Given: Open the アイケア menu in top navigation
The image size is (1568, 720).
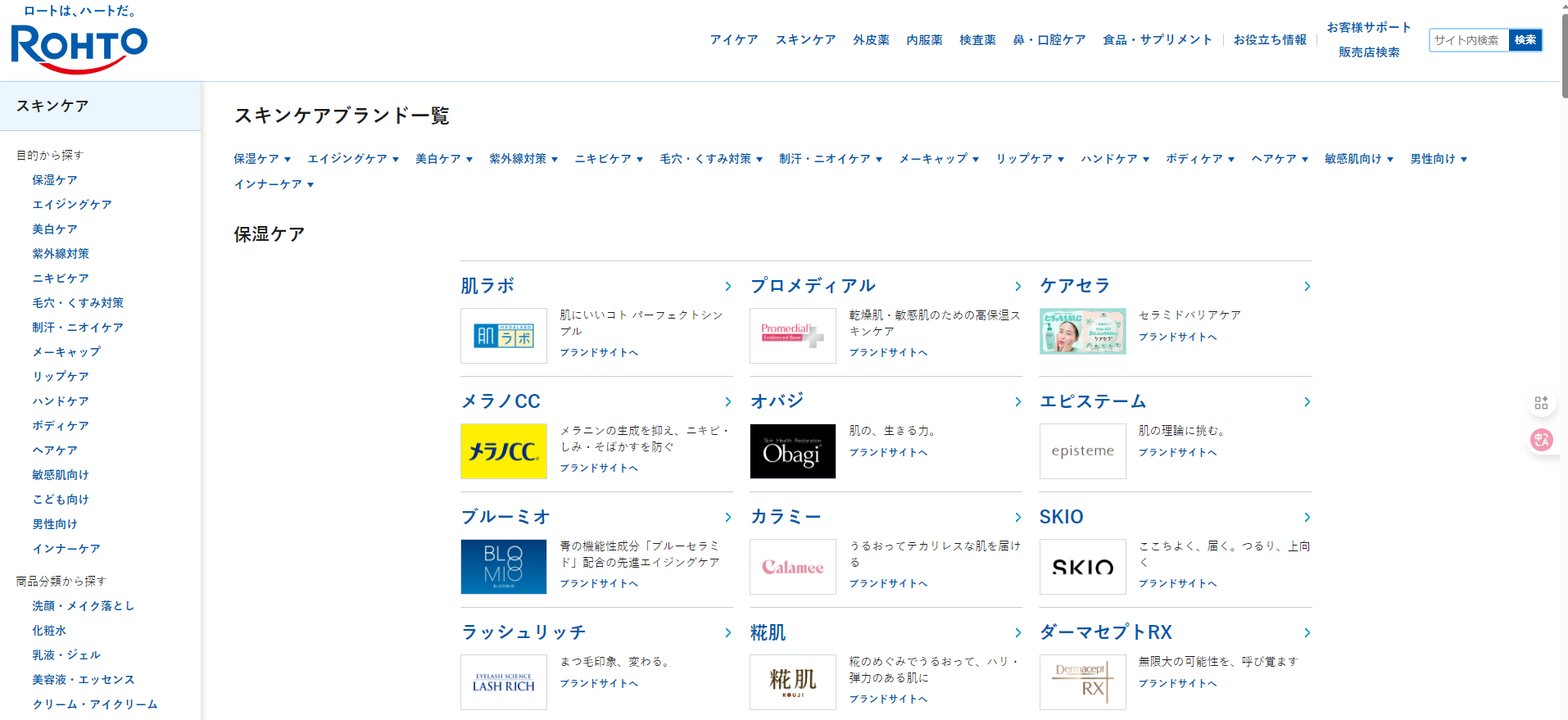Looking at the screenshot, I should (x=733, y=39).
